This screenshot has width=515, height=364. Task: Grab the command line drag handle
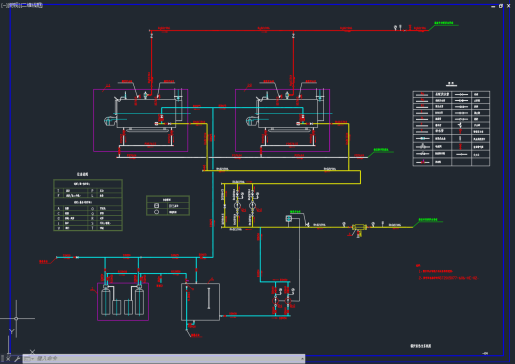click(2, 359)
